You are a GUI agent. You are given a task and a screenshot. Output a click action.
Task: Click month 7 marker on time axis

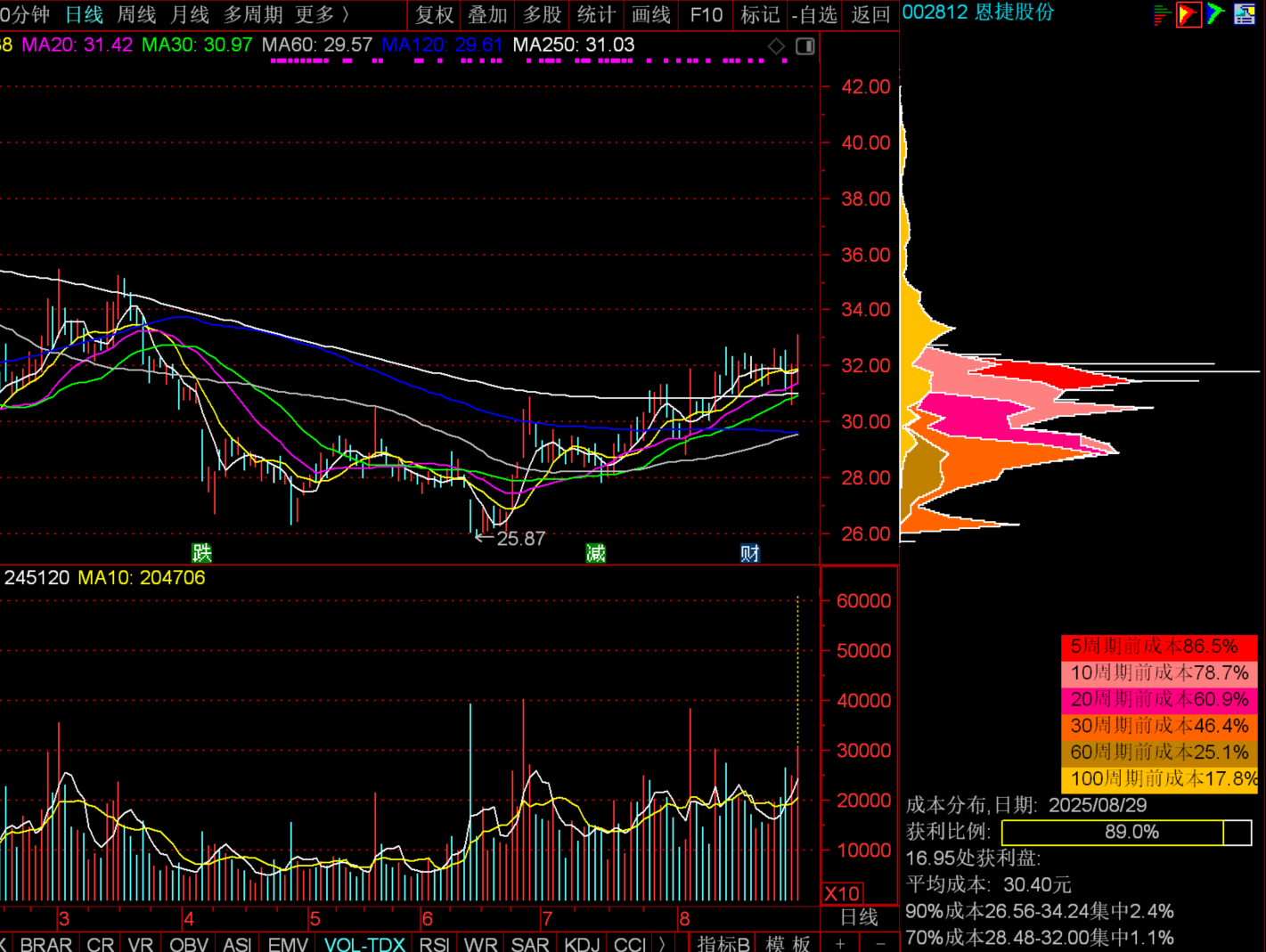tap(546, 919)
